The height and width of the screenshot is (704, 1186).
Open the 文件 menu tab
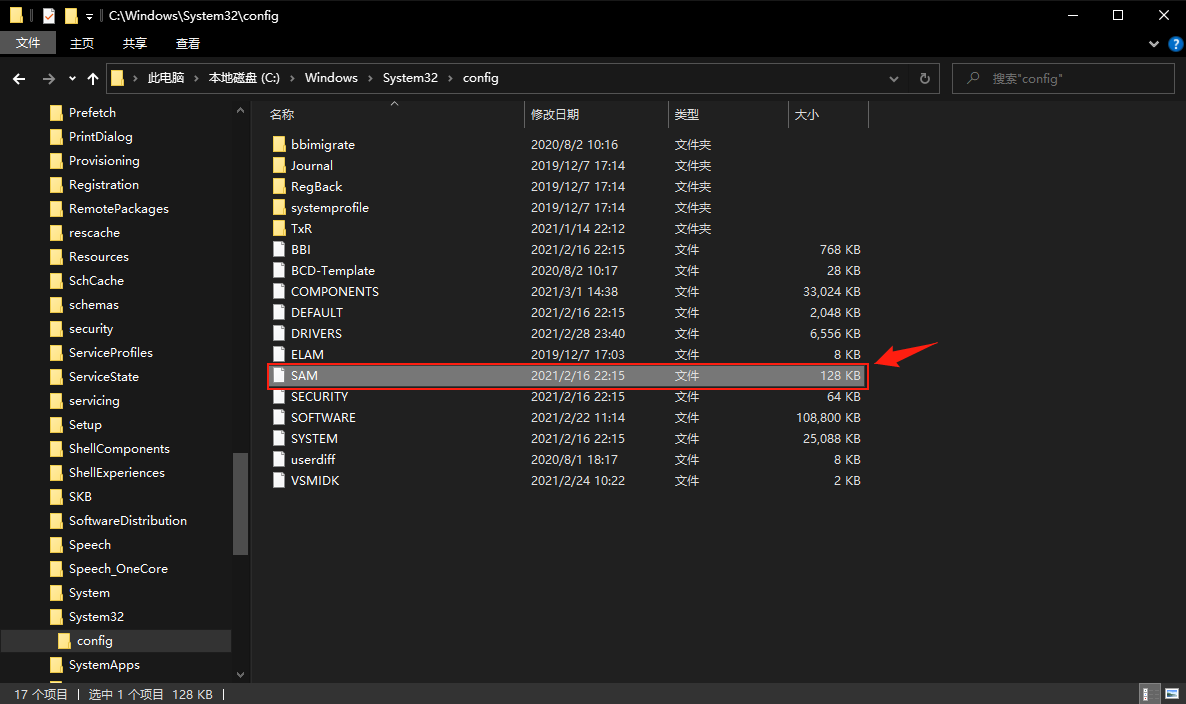[x=28, y=43]
